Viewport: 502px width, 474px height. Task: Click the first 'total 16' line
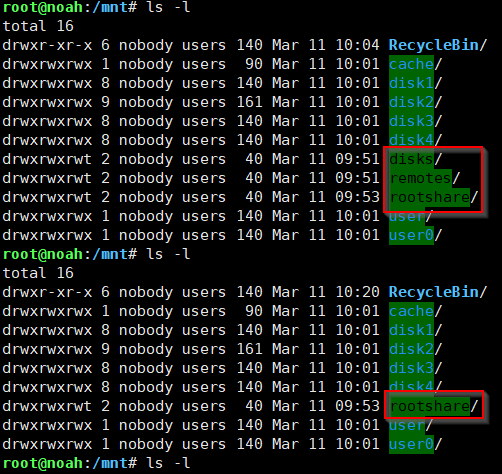click(38, 26)
